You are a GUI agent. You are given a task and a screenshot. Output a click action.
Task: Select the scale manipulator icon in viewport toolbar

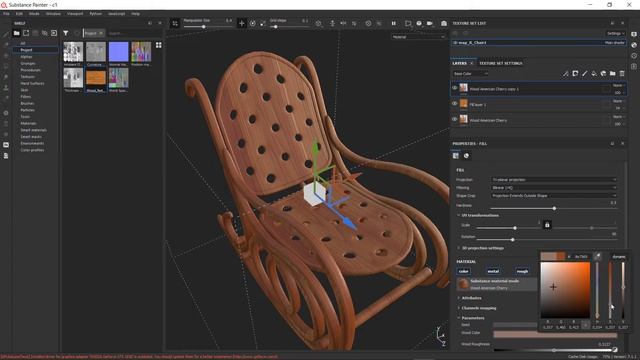click(263, 24)
